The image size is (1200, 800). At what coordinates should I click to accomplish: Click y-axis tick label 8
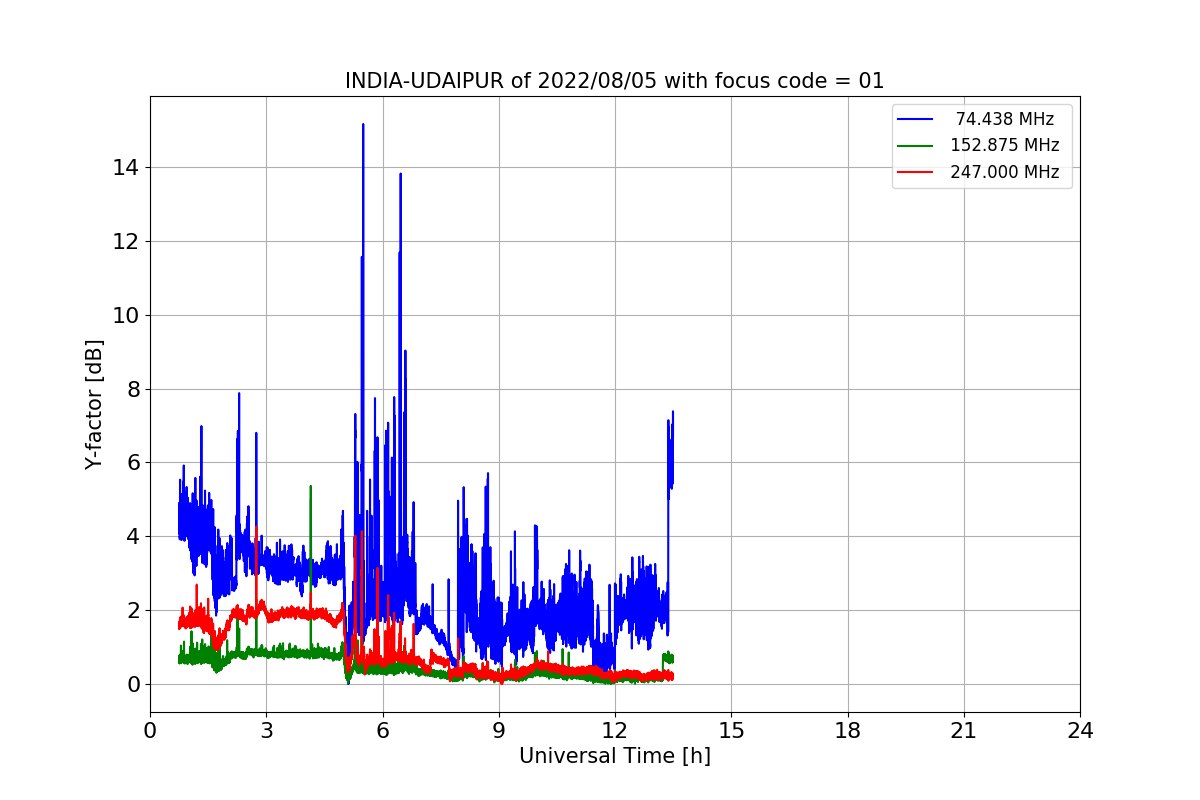[133, 389]
